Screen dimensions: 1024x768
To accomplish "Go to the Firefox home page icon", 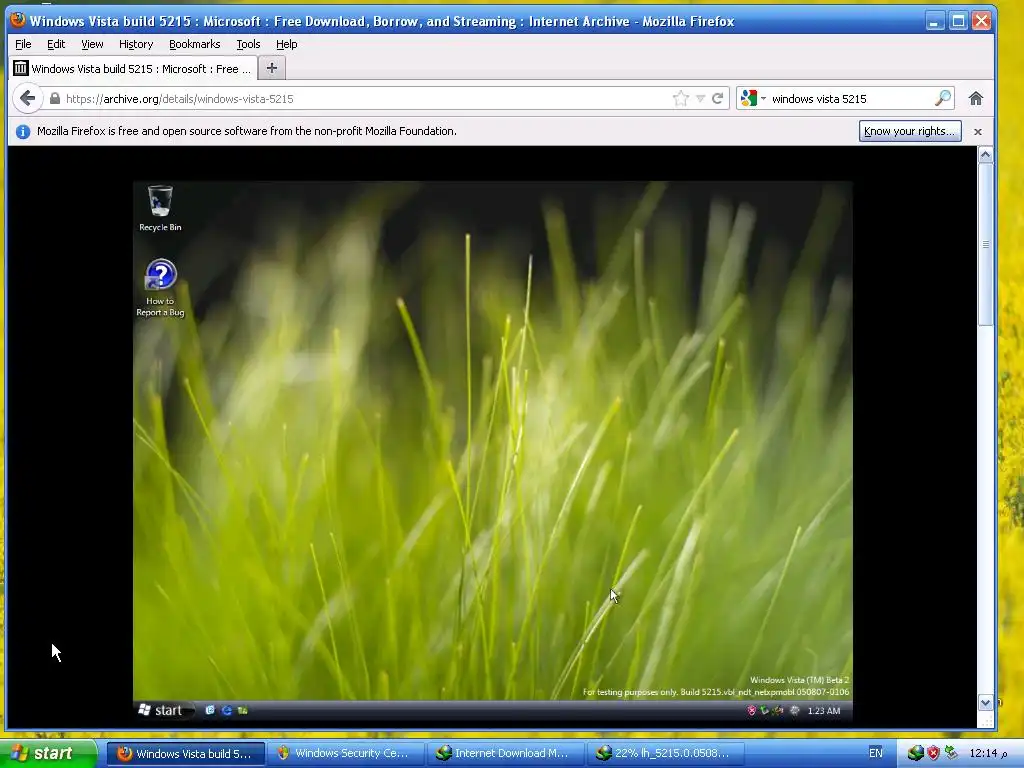I will (976, 99).
